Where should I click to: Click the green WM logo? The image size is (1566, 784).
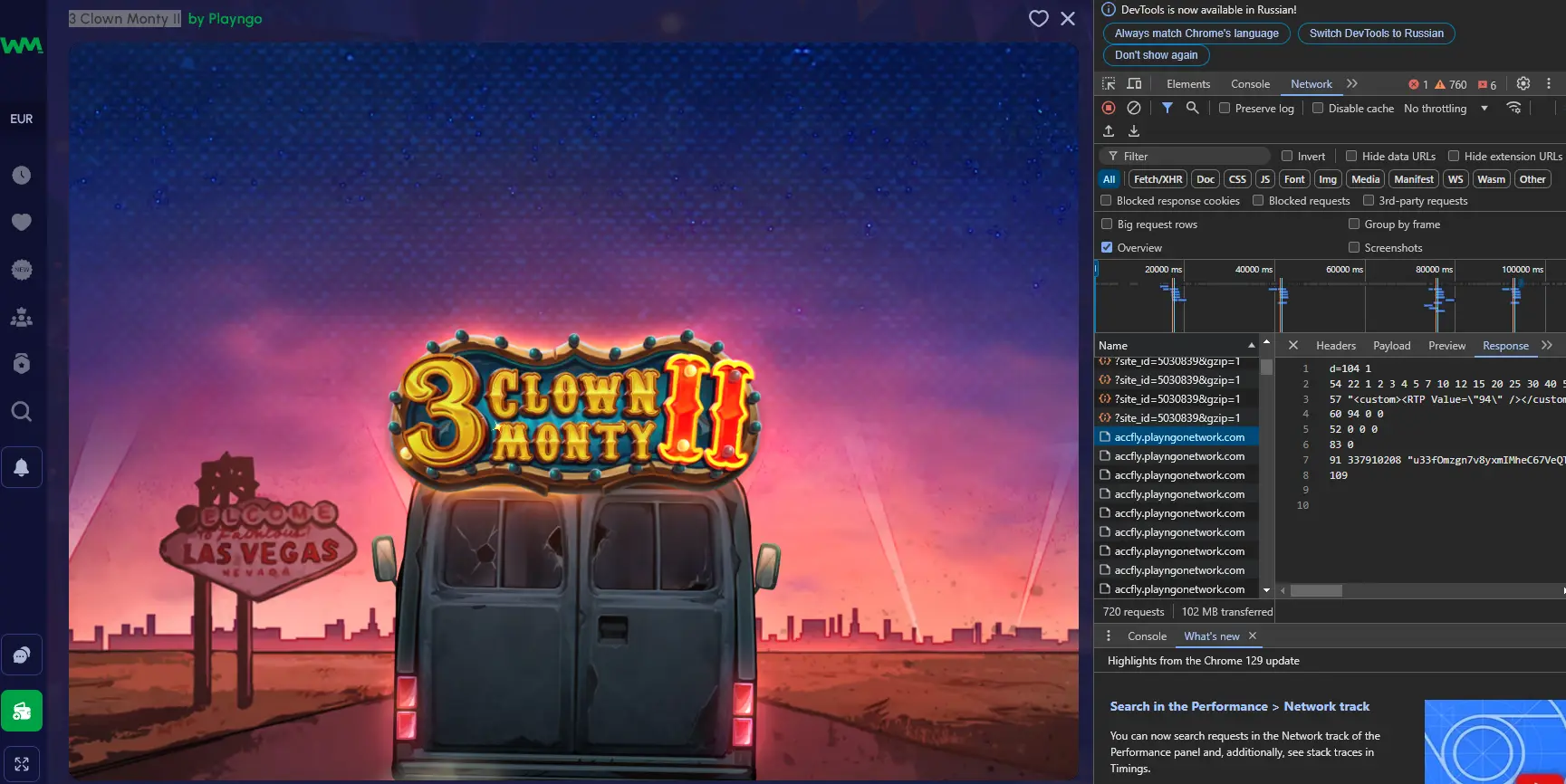click(22, 45)
